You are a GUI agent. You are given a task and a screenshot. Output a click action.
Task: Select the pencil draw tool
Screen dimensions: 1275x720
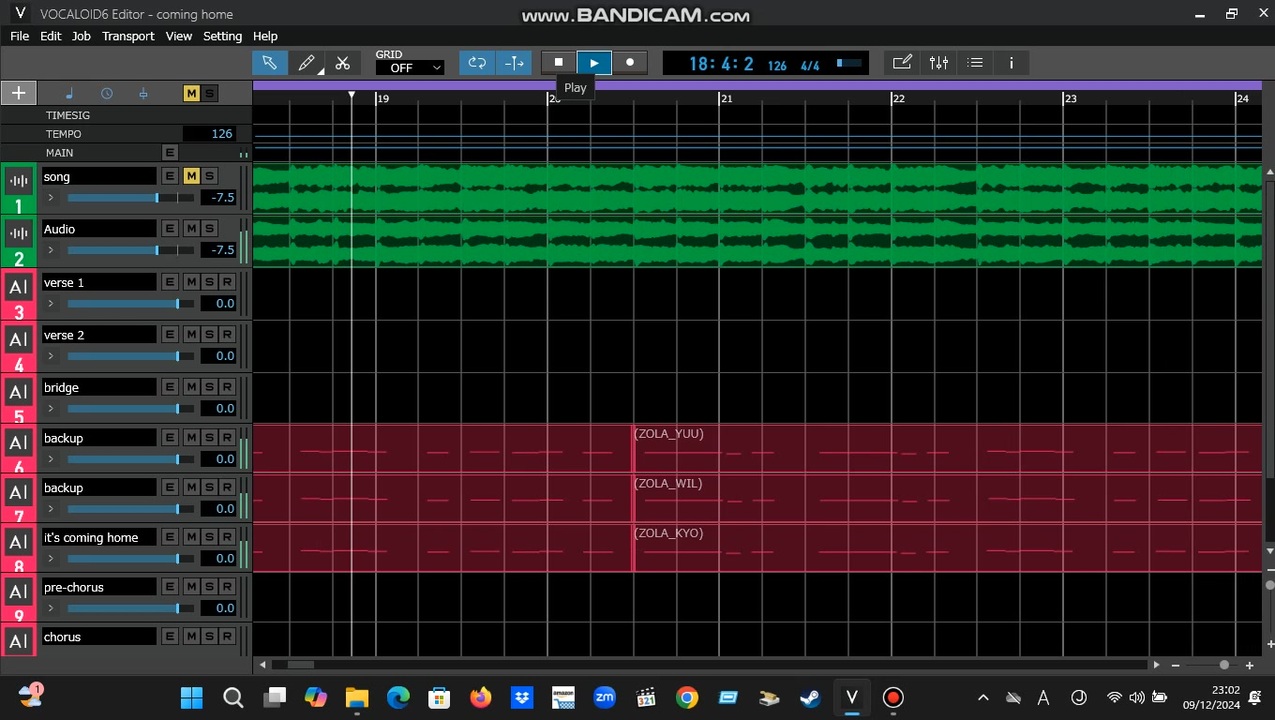(x=307, y=63)
